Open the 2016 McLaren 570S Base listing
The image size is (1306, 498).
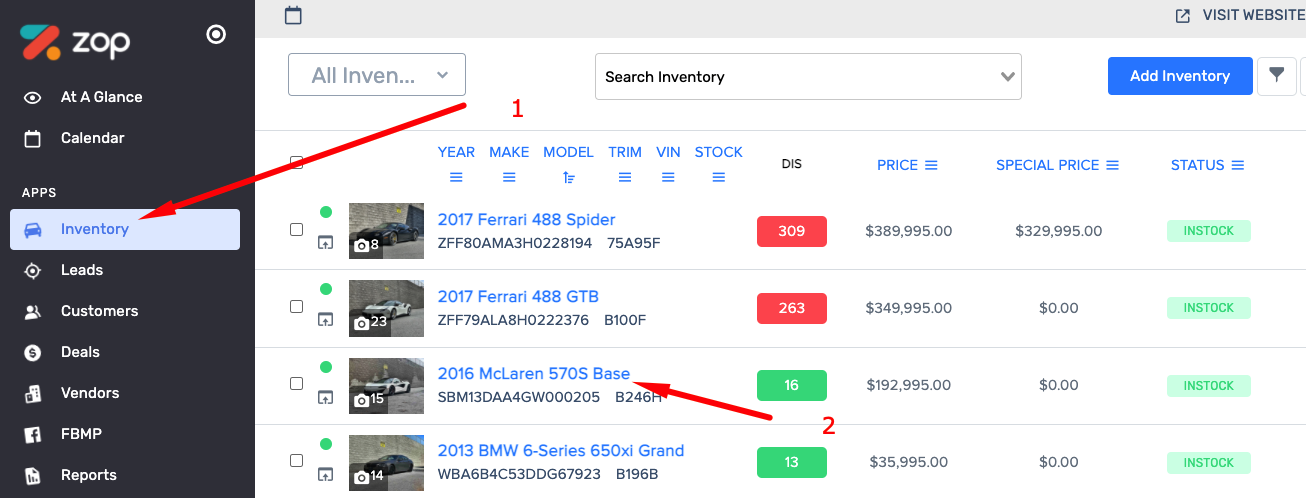coord(534,374)
